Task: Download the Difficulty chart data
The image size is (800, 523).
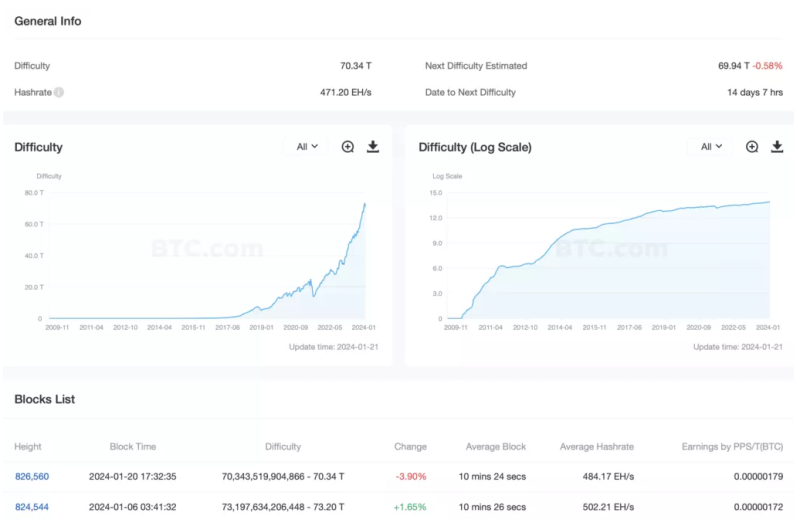Action: 373,147
